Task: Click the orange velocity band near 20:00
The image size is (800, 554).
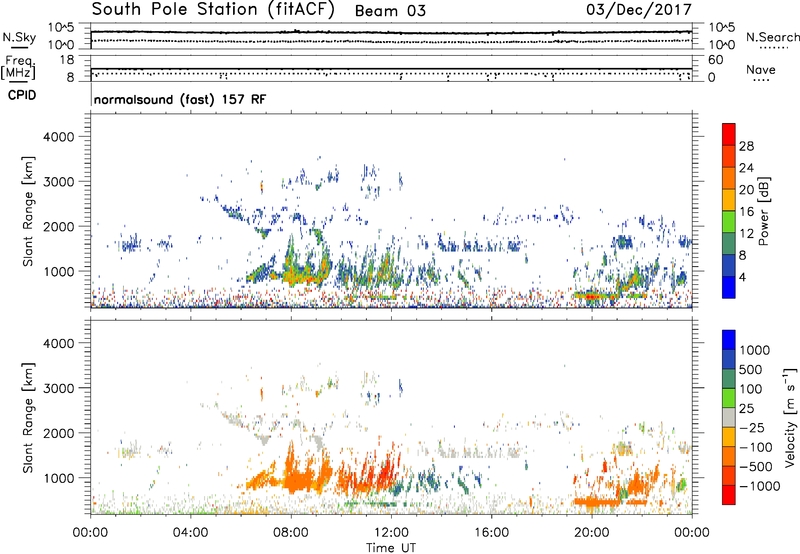Action: [597, 502]
